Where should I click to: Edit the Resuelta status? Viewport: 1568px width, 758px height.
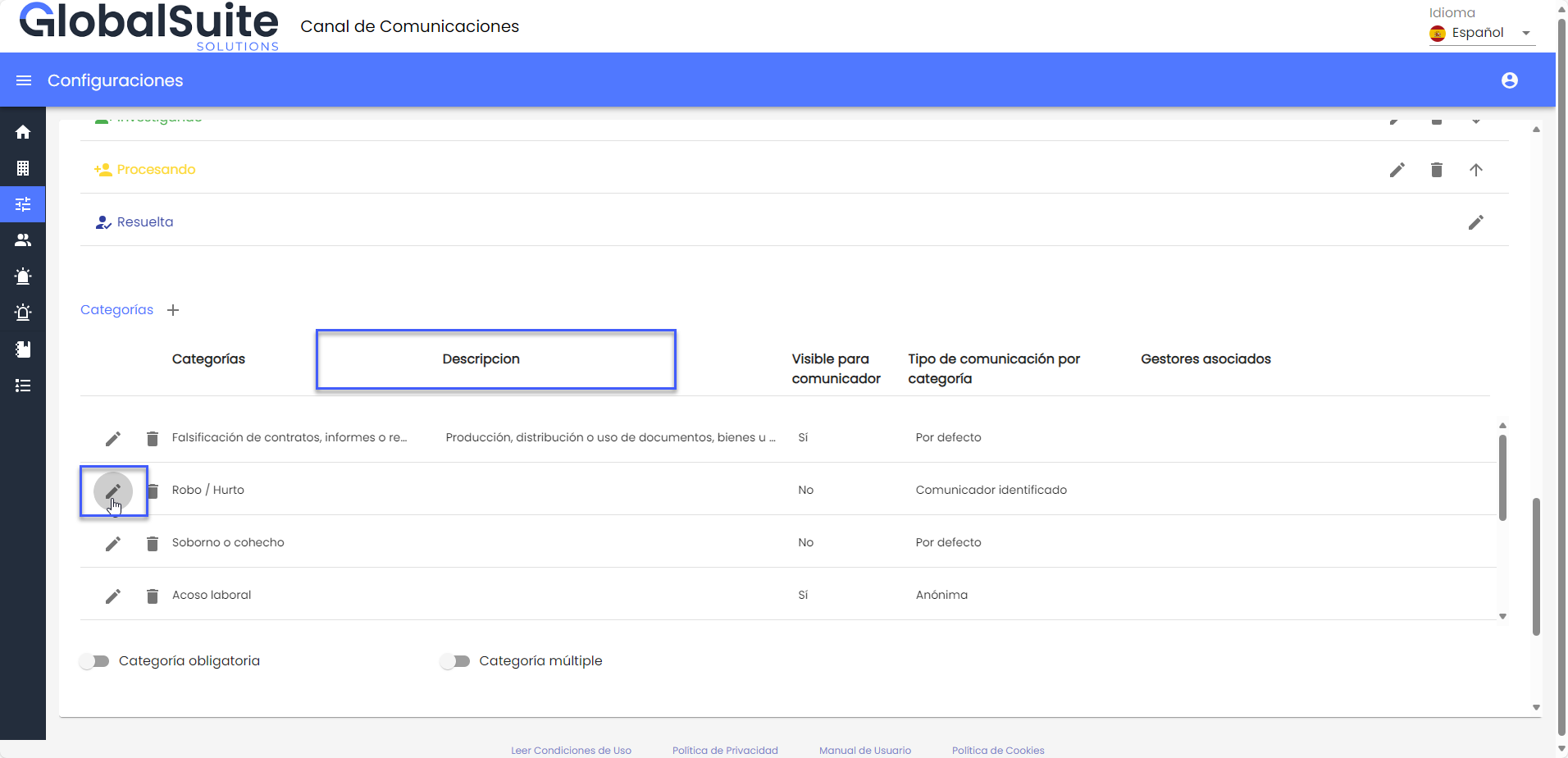[x=1475, y=222]
